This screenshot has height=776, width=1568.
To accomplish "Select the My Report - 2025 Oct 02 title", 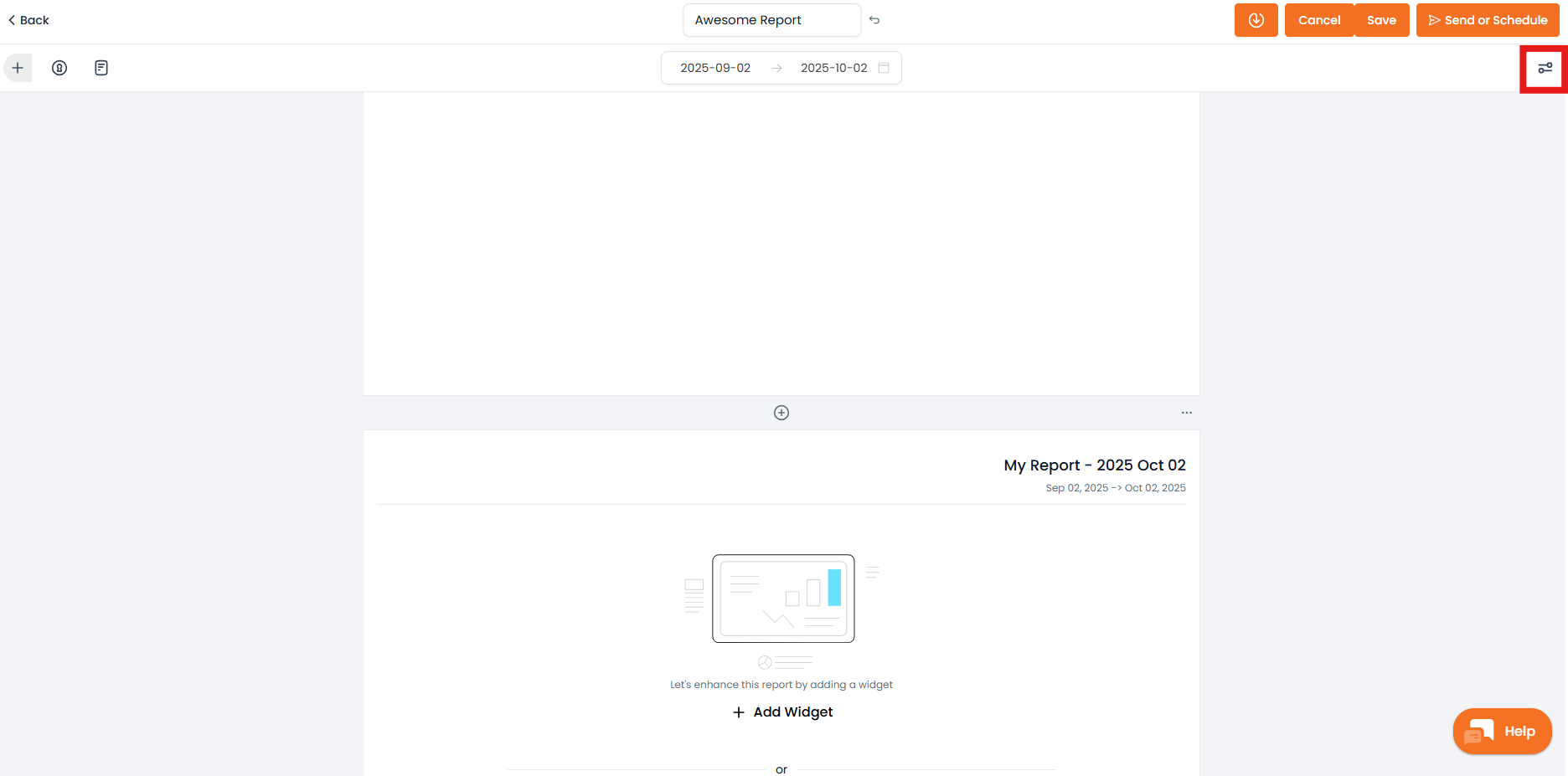I will (1094, 465).
